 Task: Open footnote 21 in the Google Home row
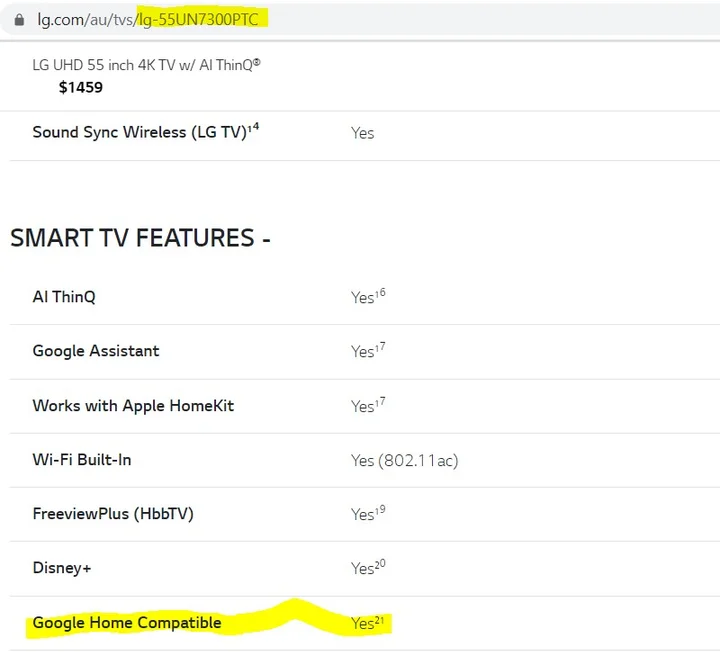coord(381,619)
